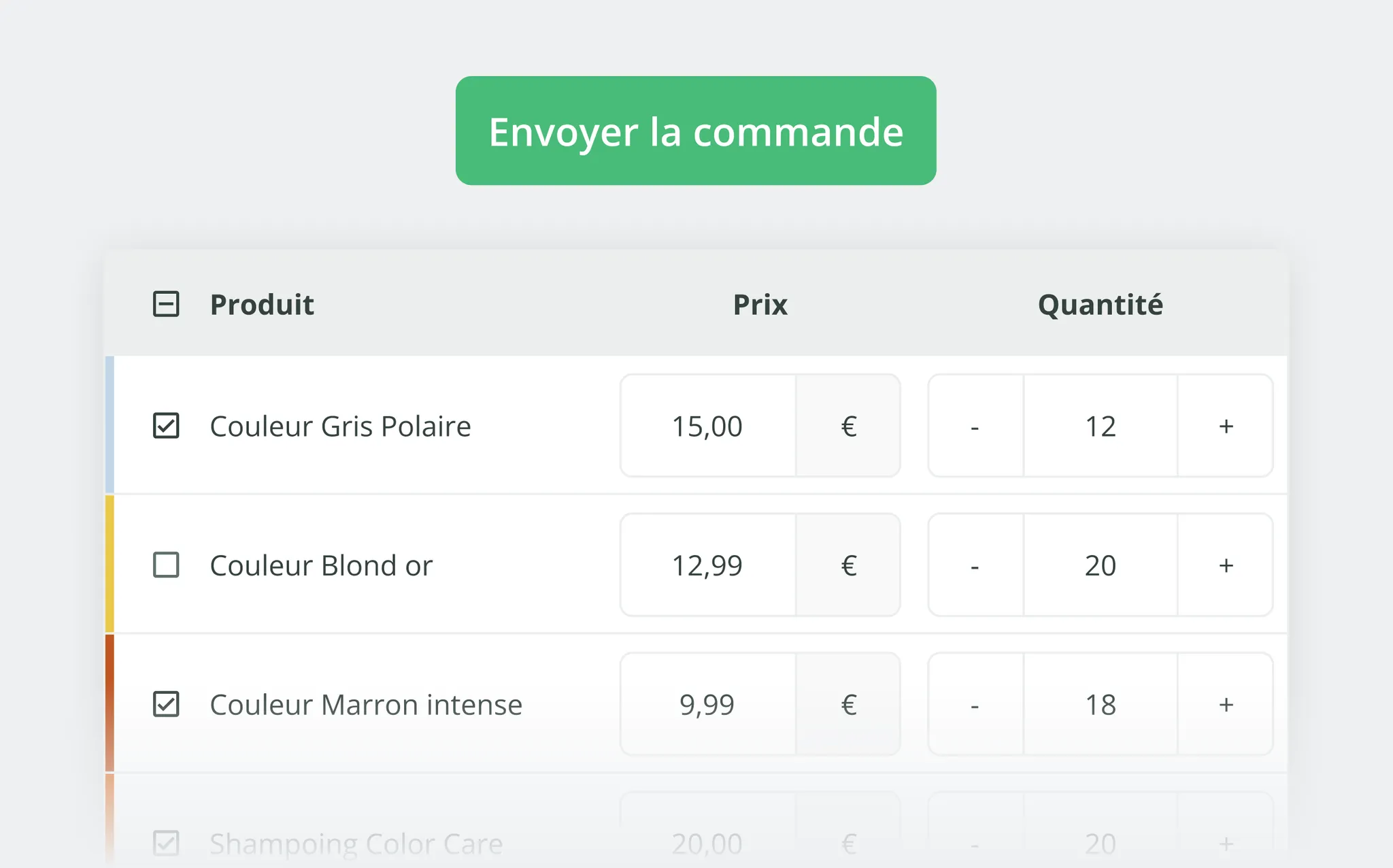
Task: Click the Quantité column header
Action: click(1100, 304)
